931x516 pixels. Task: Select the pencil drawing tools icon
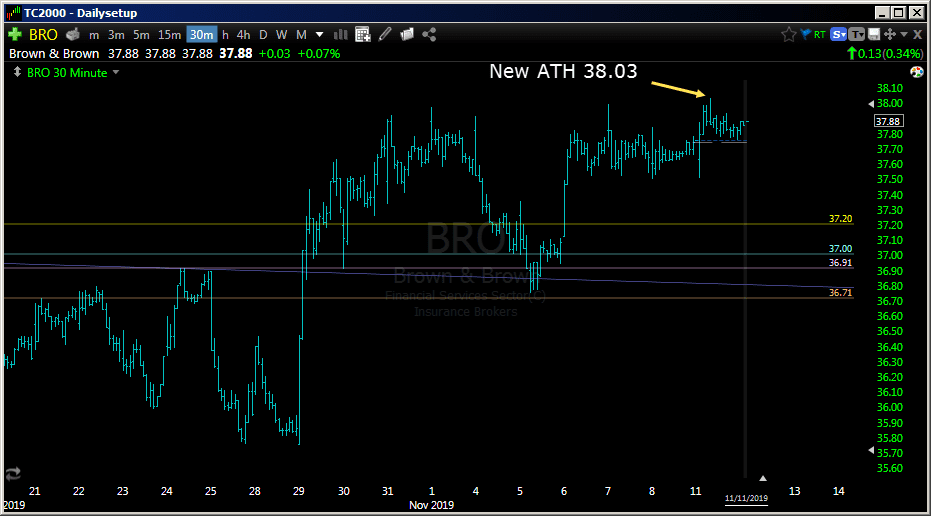(x=385, y=34)
